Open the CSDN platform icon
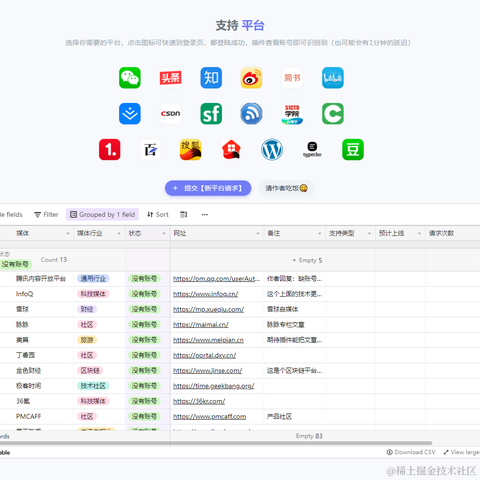Image resolution: width=480 pixels, height=480 pixels. point(170,114)
